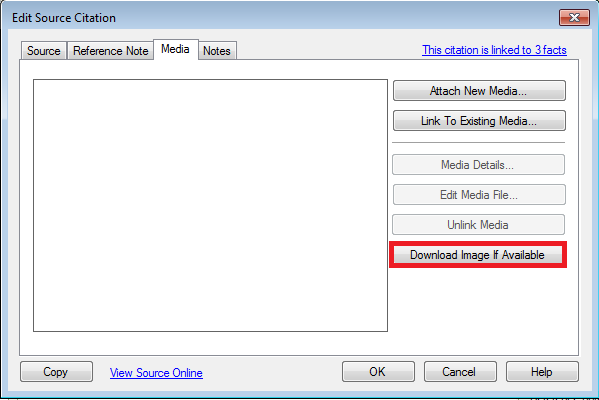Image resolution: width=599 pixels, height=400 pixels.
Task: Click the Unlink Media button
Action: coord(478,225)
